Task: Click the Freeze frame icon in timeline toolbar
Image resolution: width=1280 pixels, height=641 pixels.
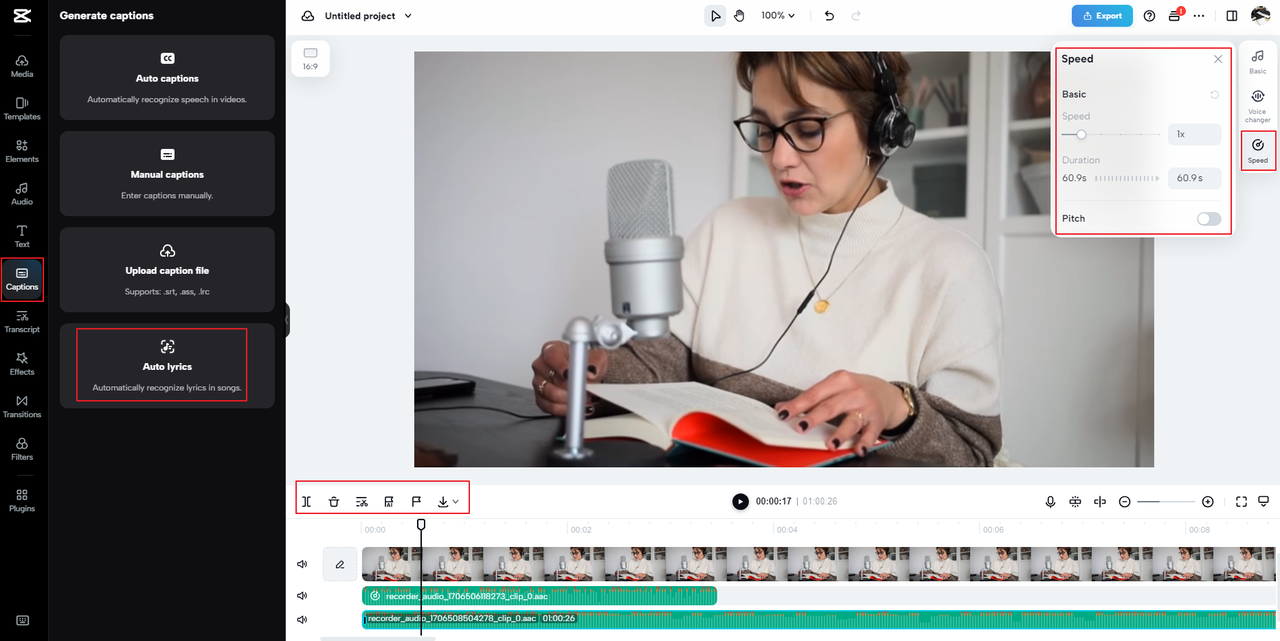Action: pos(389,501)
